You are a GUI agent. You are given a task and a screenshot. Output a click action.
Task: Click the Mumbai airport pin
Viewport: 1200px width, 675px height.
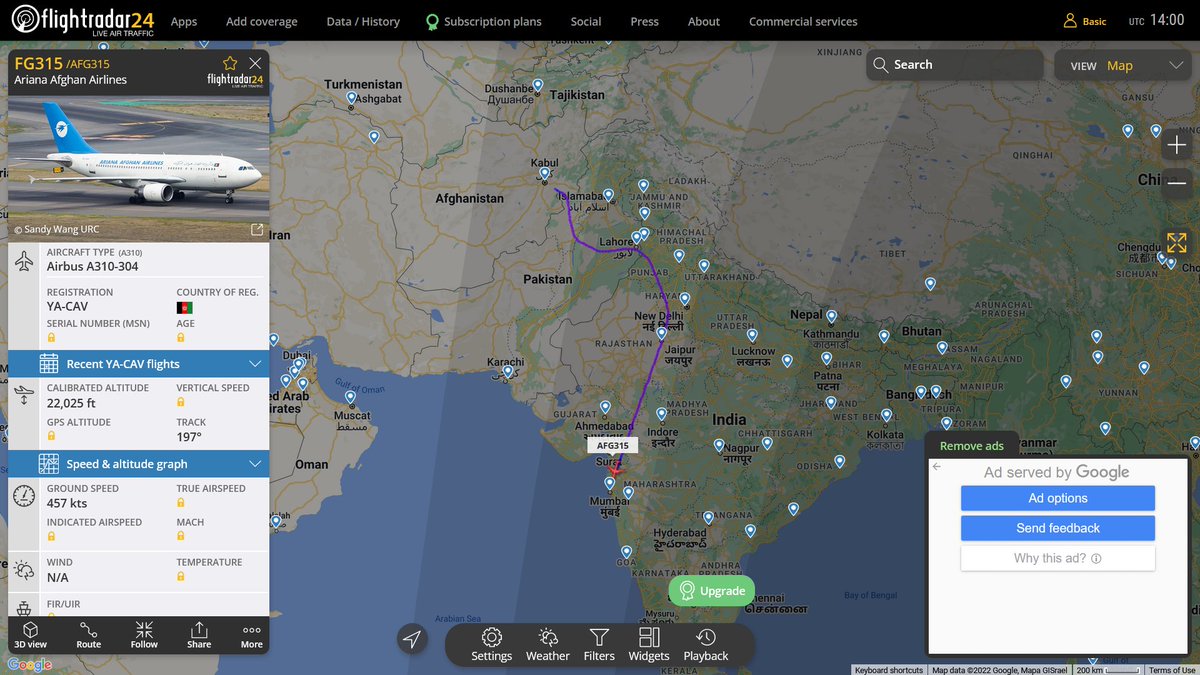(x=609, y=485)
